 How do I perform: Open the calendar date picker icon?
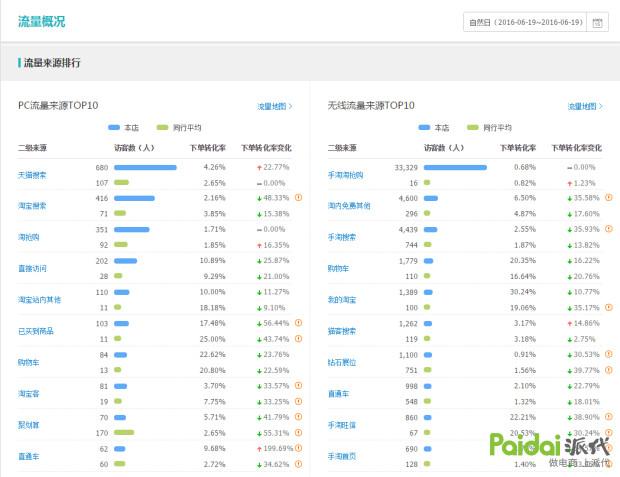[597, 23]
